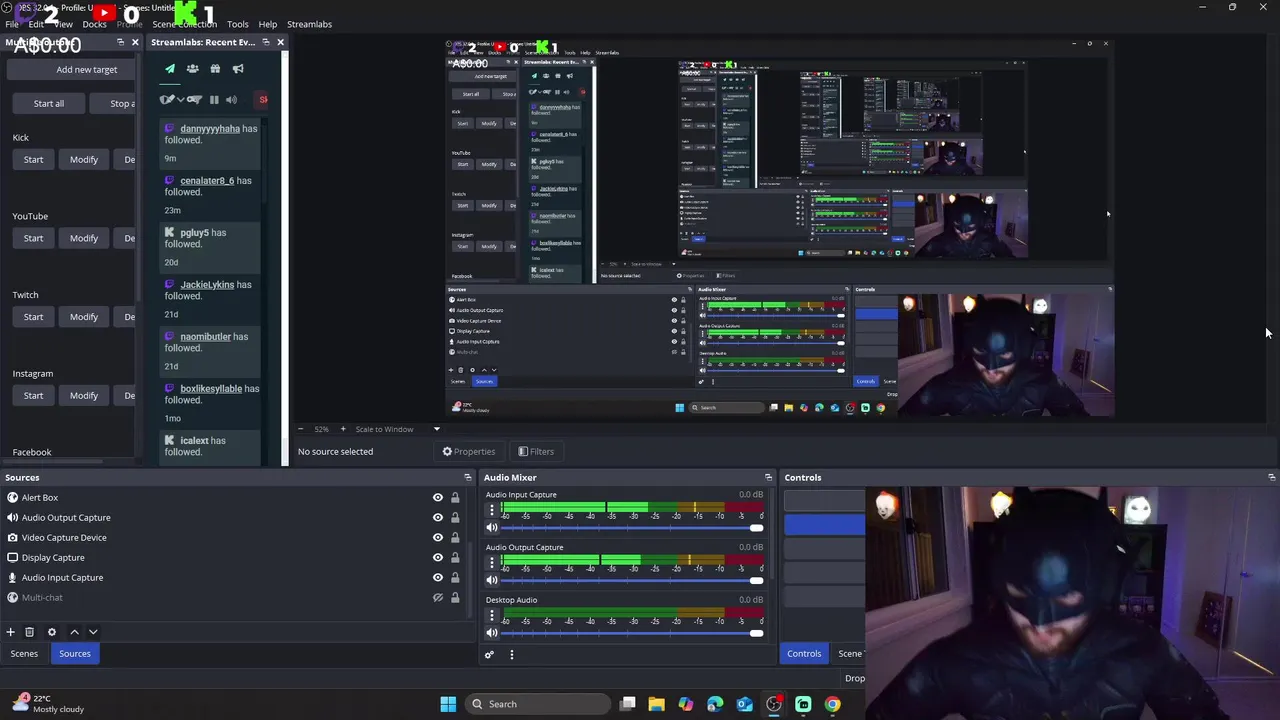
Task: Mute Audio Input Capture speaker icon
Action: [x=492, y=527]
